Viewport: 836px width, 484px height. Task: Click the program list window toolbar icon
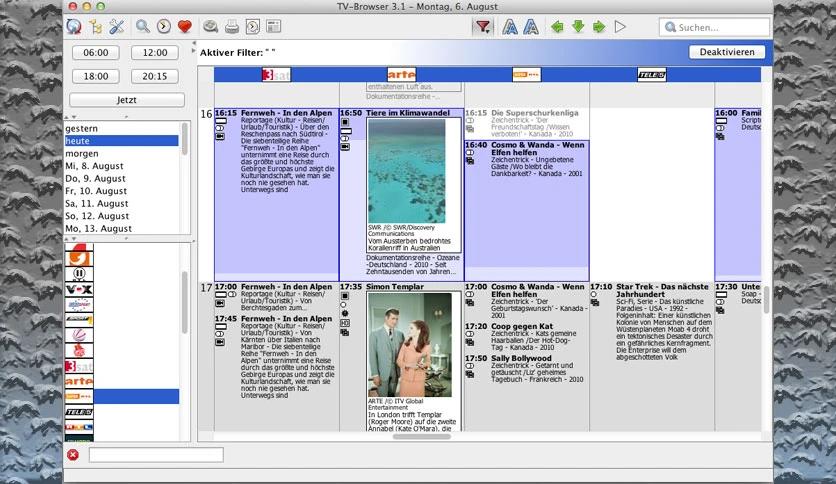tap(274, 26)
